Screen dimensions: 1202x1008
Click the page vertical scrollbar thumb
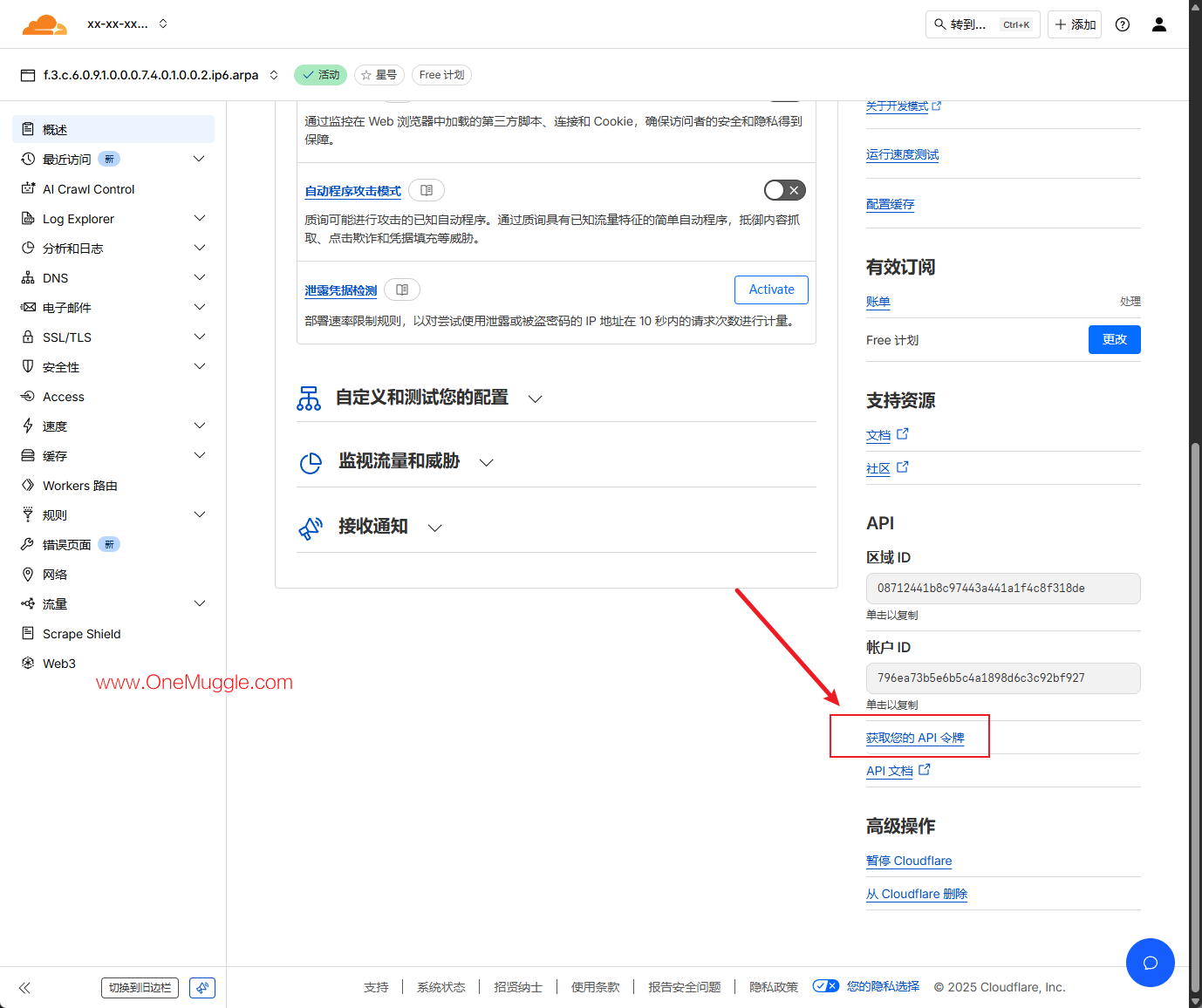[x=1195, y=717]
